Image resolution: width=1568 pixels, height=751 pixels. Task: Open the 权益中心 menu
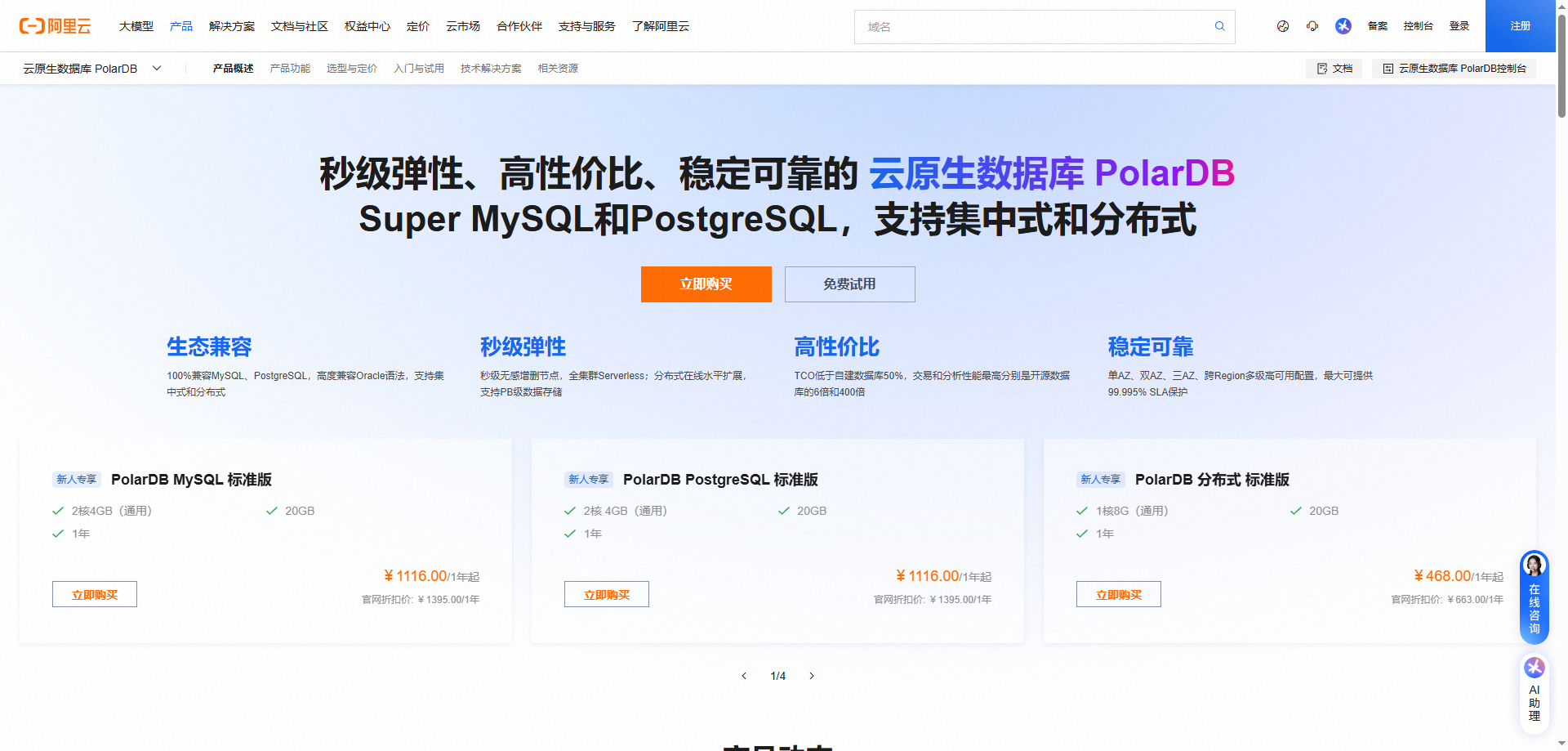367,26
